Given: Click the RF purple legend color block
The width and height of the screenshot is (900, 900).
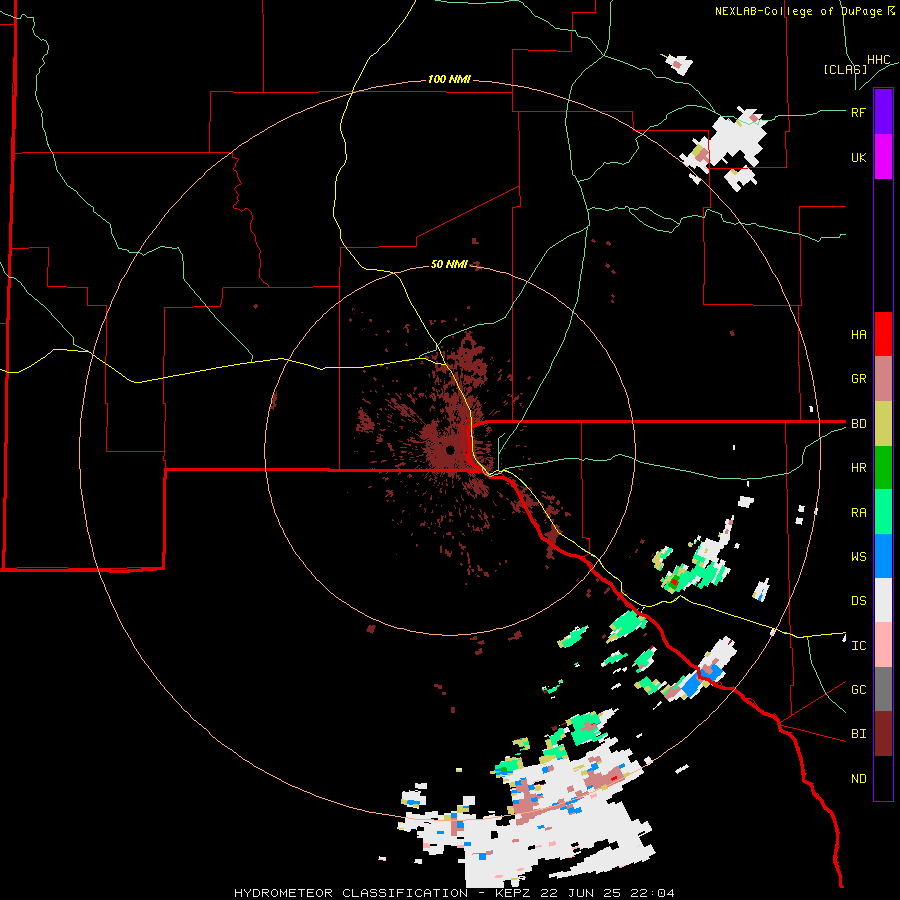Looking at the screenshot, I should (x=883, y=112).
